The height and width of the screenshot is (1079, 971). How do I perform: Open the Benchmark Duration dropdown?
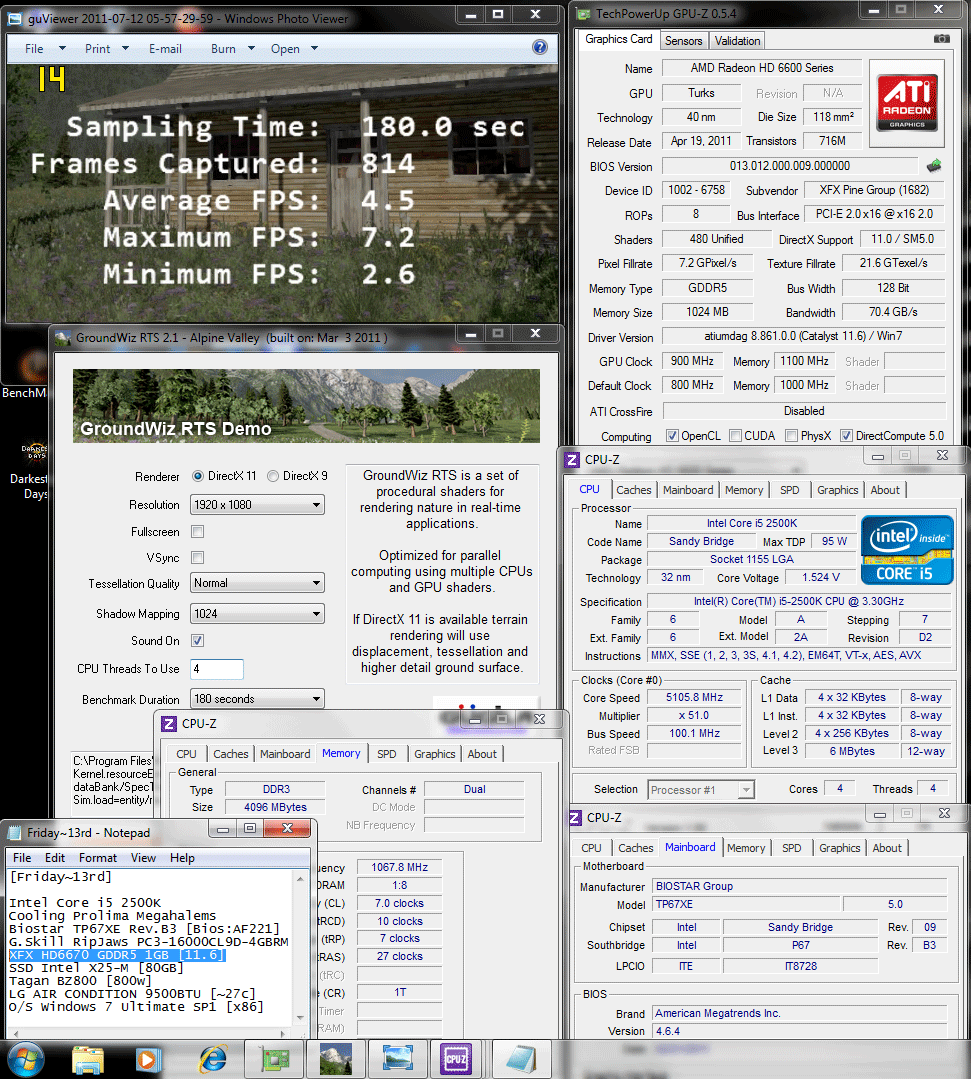point(257,698)
